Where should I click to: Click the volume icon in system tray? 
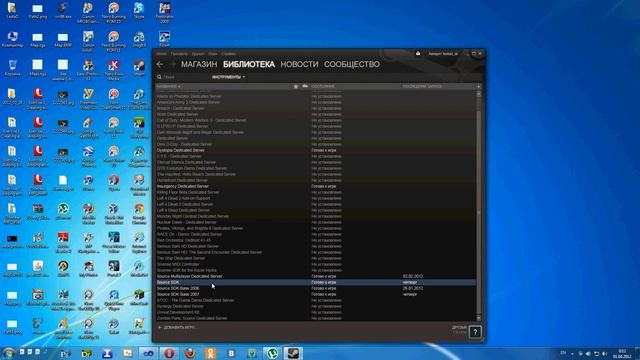coord(604,353)
